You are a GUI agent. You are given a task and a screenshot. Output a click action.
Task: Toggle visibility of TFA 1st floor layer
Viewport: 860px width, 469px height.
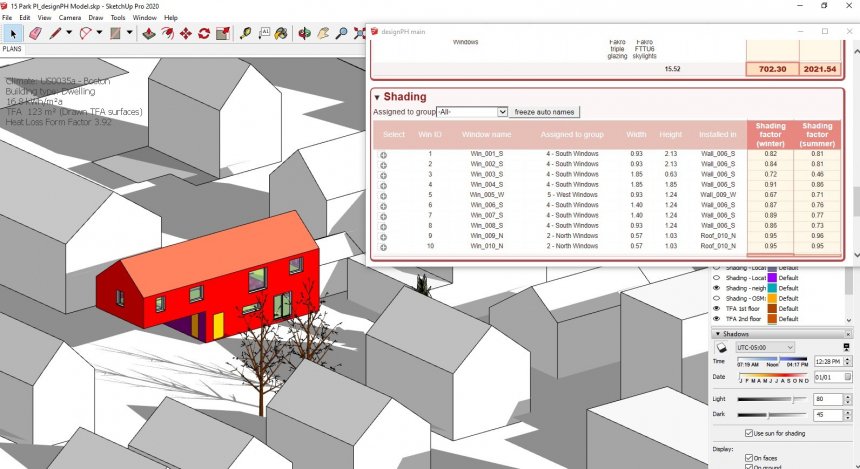coord(716,308)
